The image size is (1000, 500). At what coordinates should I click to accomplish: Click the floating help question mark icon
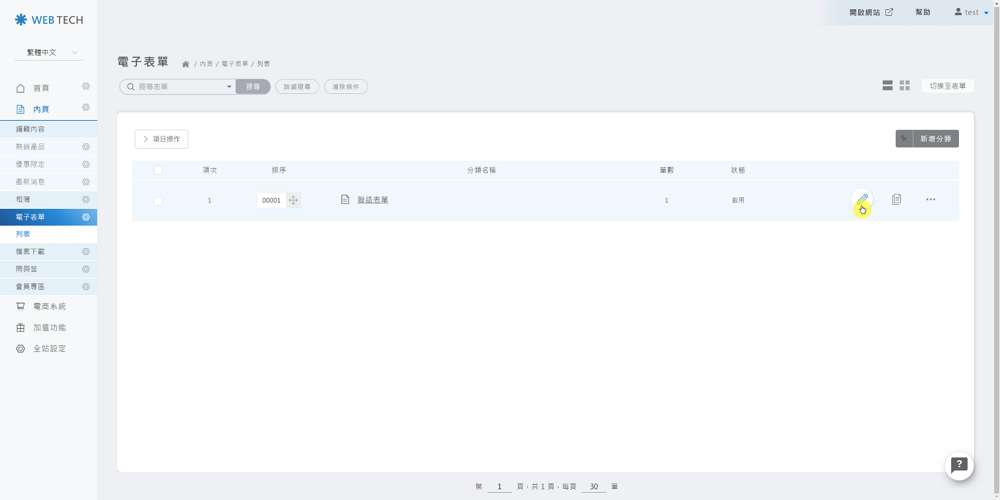click(x=959, y=465)
